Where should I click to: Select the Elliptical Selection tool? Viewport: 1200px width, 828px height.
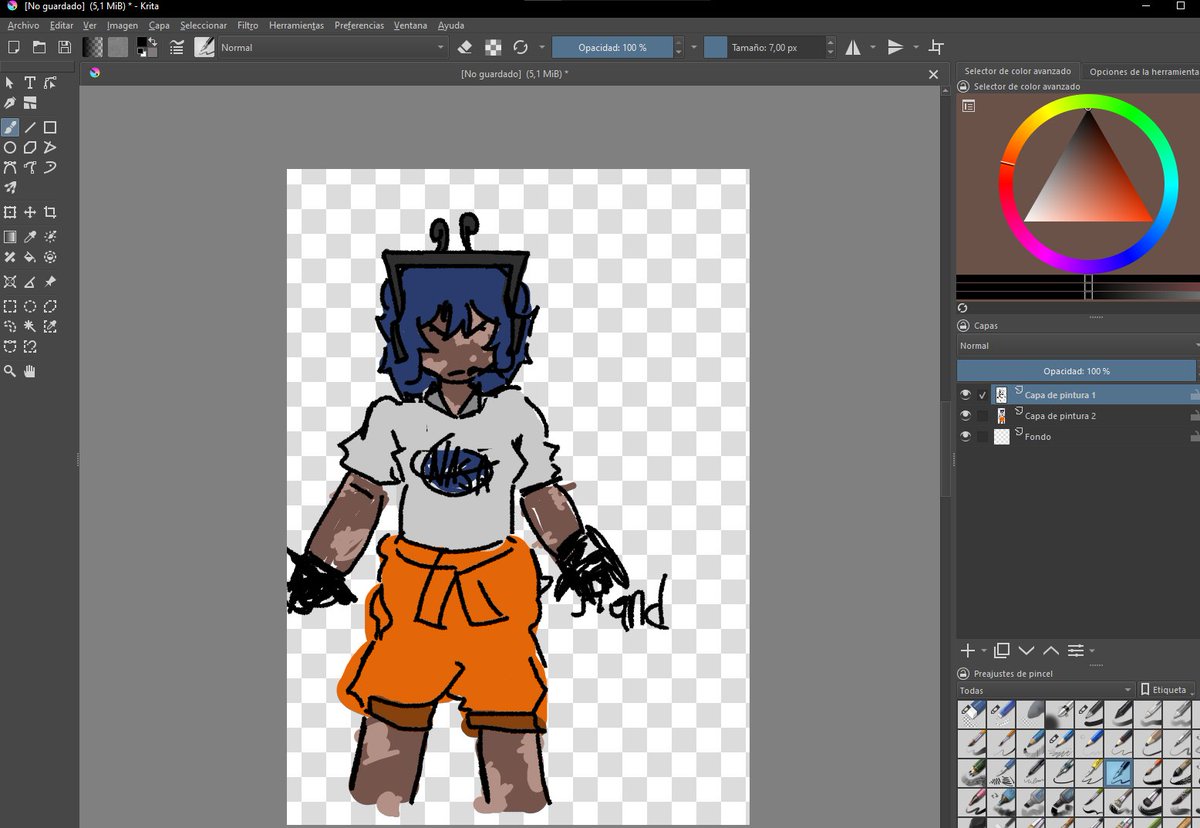pos(30,306)
